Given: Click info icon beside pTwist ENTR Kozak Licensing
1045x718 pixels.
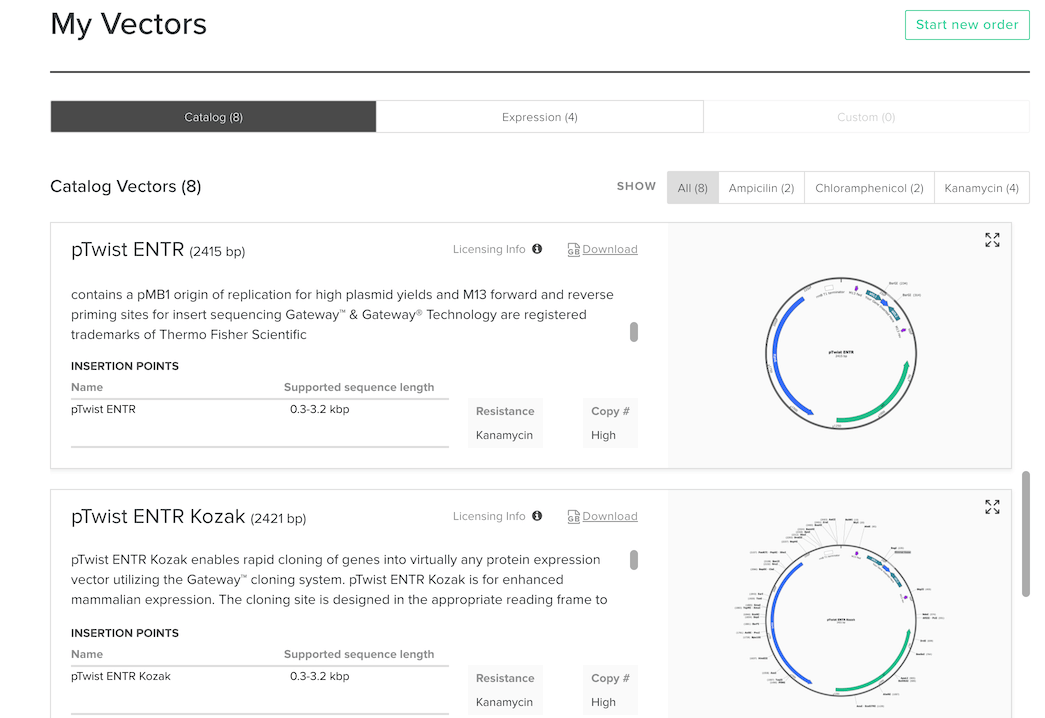Looking at the screenshot, I should [537, 516].
